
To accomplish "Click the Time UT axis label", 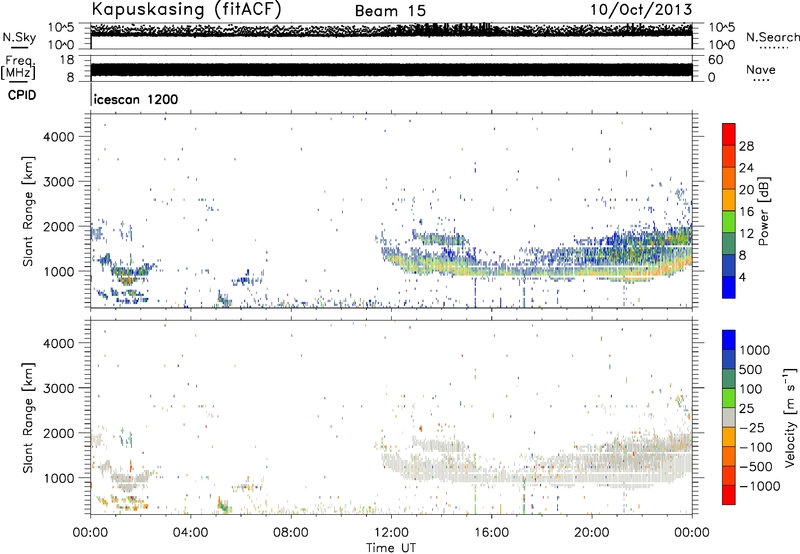I will [x=391, y=548].
